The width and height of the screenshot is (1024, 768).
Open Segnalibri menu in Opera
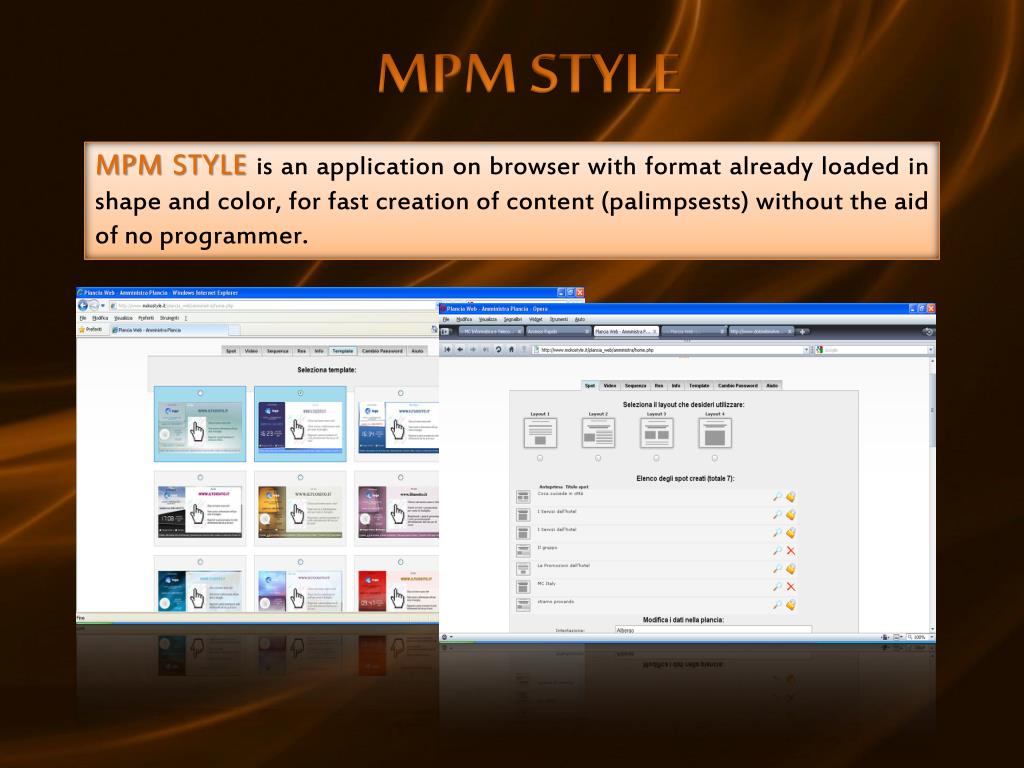[x=513, y=319]
